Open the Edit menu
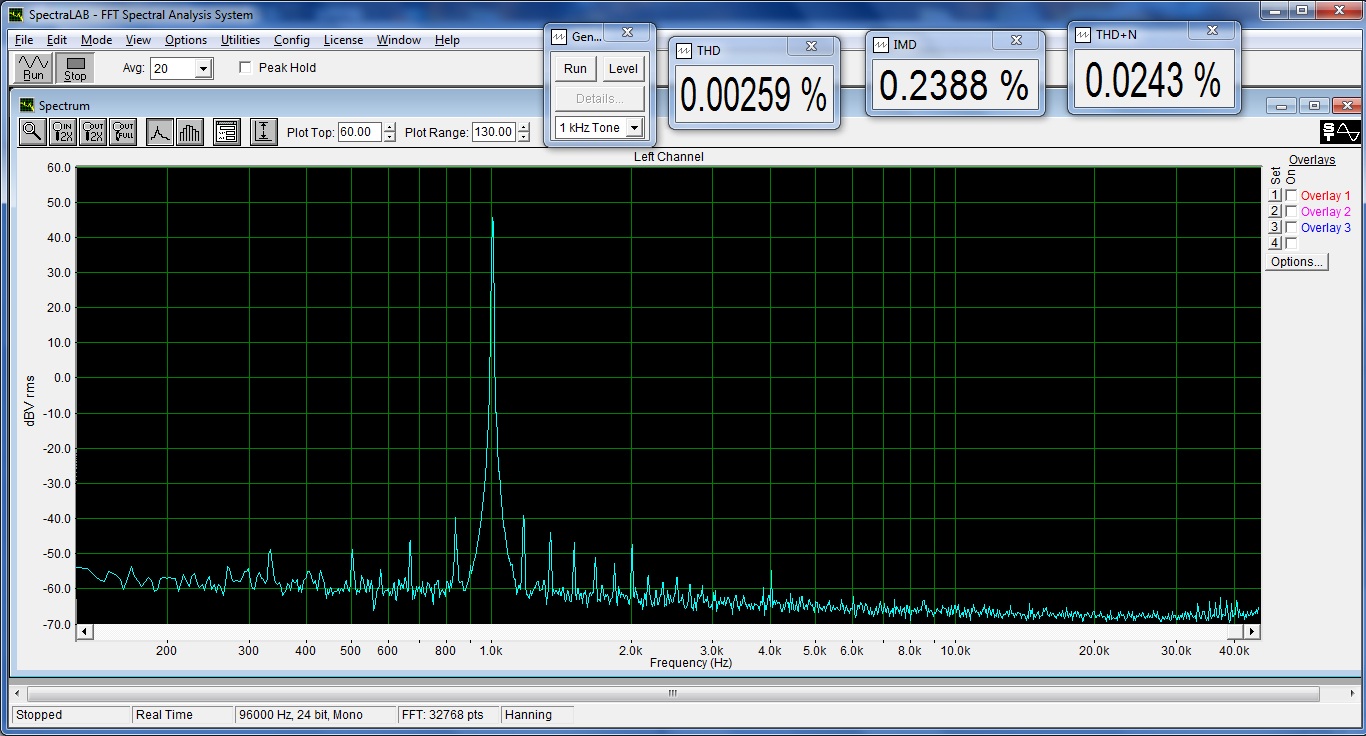1366x736 pixels. coord(57,40)
